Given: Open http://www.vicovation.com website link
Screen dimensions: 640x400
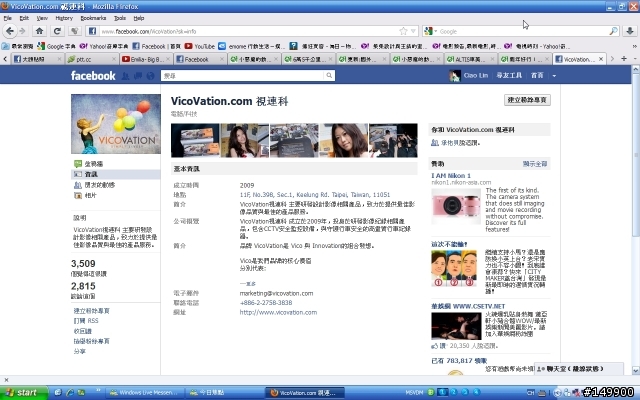Looking at the screenshot, I should click(278, 312).
